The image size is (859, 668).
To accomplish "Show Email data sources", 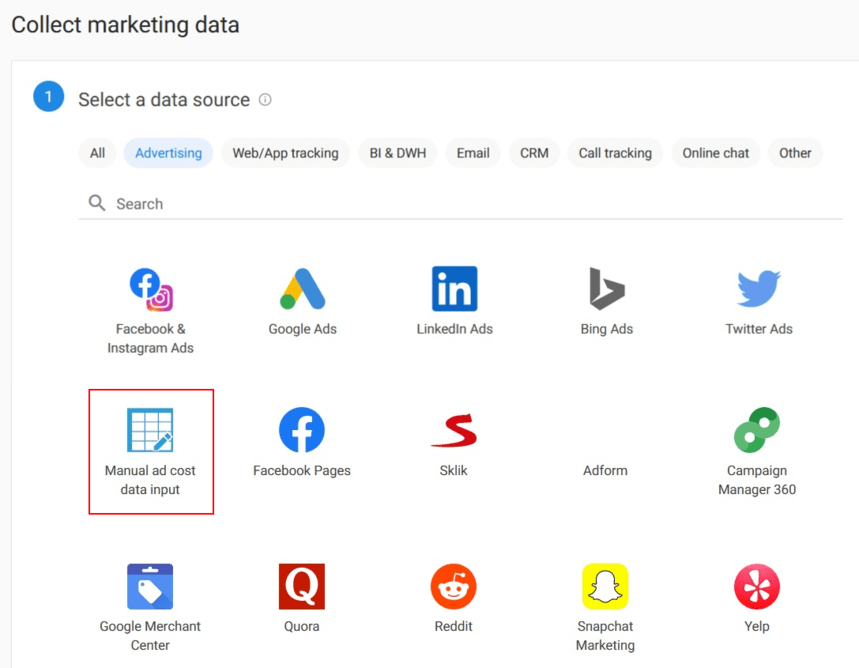I will 473,153.
